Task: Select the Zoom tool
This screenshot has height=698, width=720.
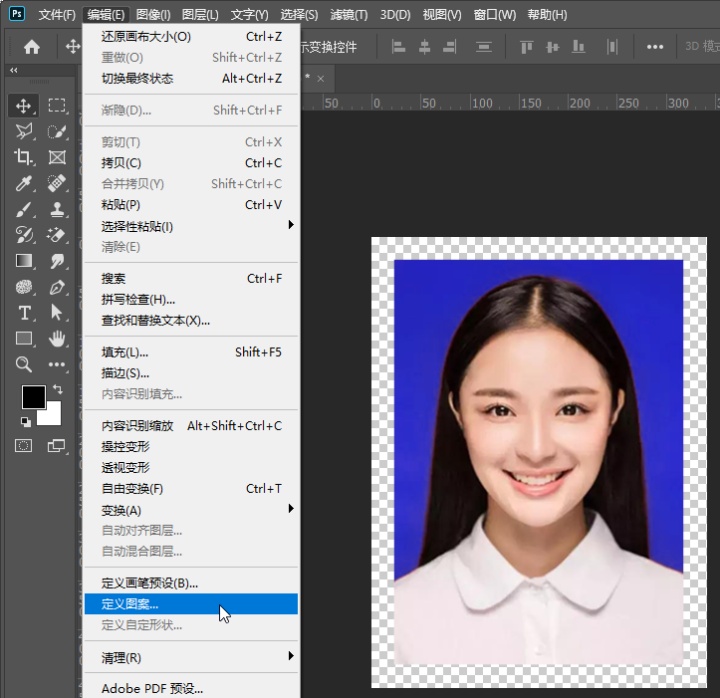Action: 23,365
